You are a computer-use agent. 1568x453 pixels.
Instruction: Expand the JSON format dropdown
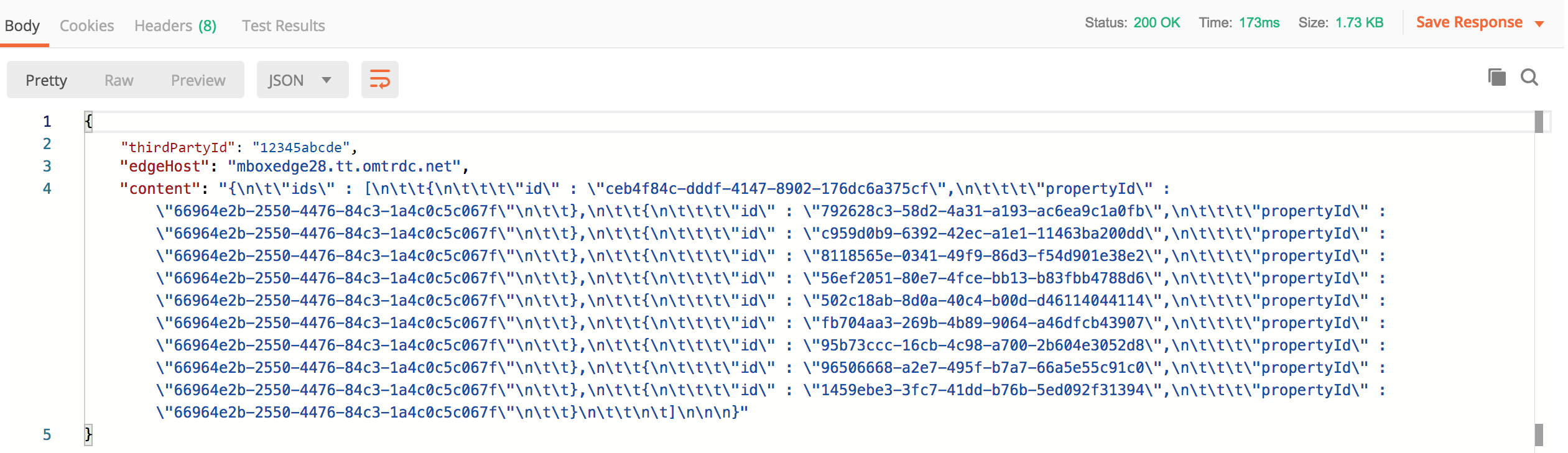302,80
